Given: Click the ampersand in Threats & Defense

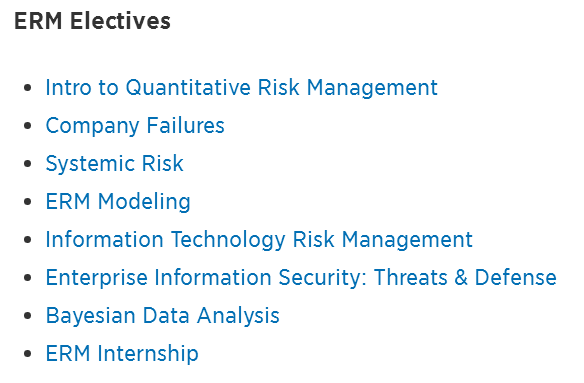Looking at the screenshot, I should pos(461,278).
